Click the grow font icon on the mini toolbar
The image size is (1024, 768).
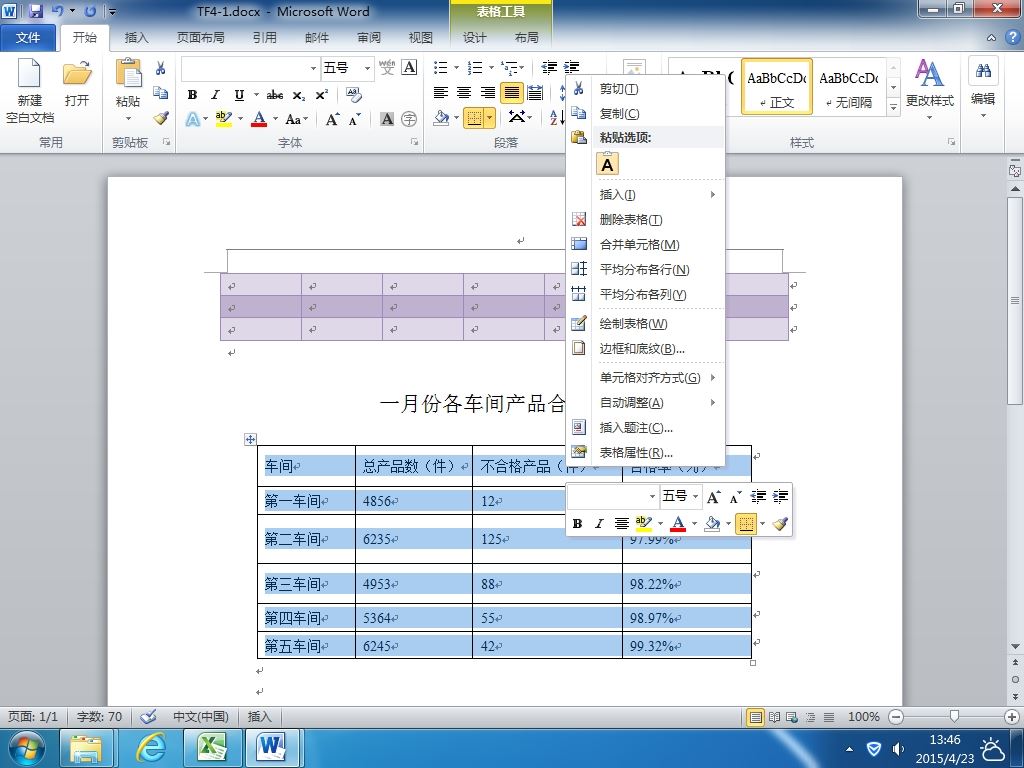(x=713, y=497)
